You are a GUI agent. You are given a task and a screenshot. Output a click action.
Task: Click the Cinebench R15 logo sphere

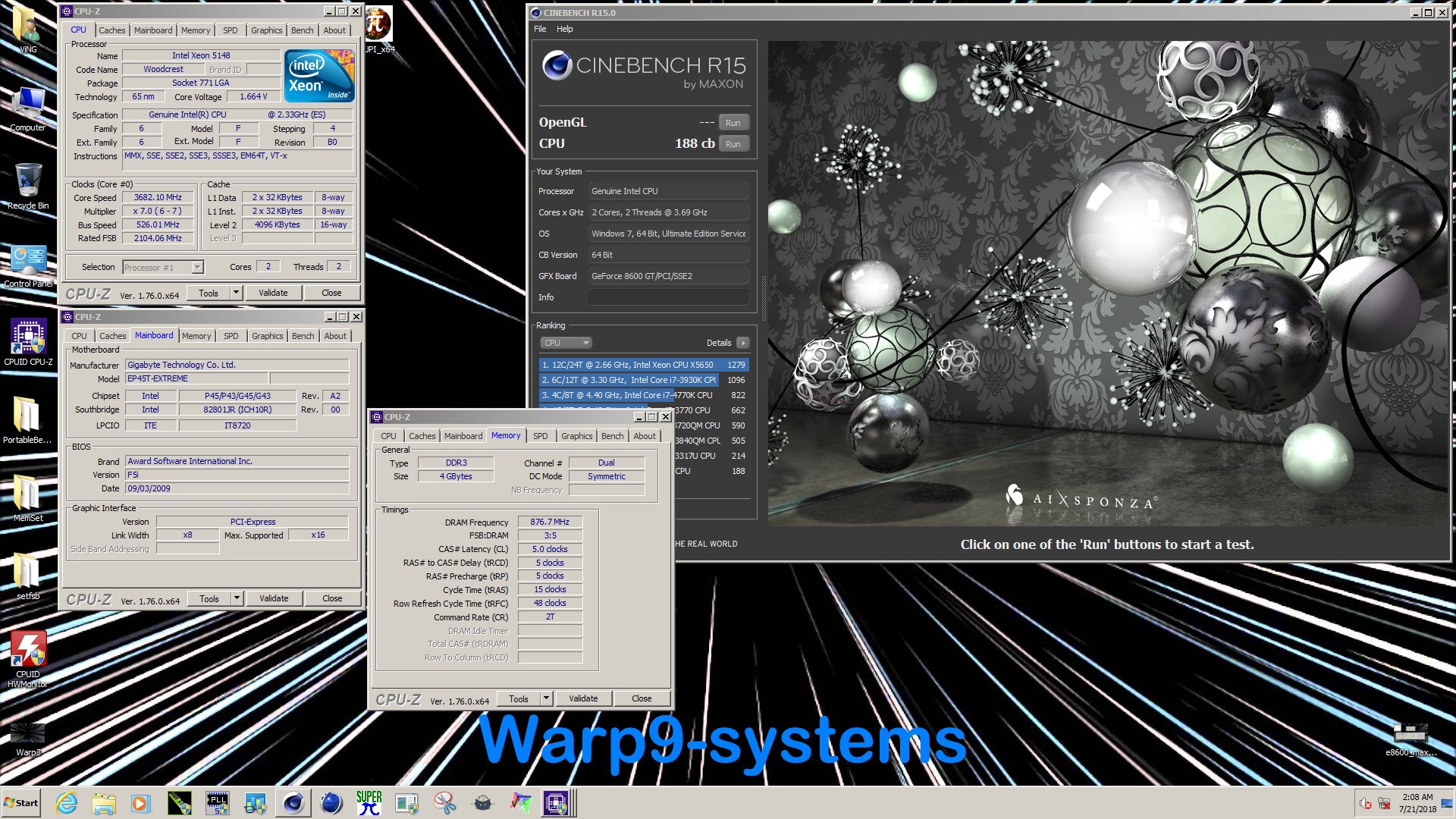pyautogui.click(x=557, y=66)
